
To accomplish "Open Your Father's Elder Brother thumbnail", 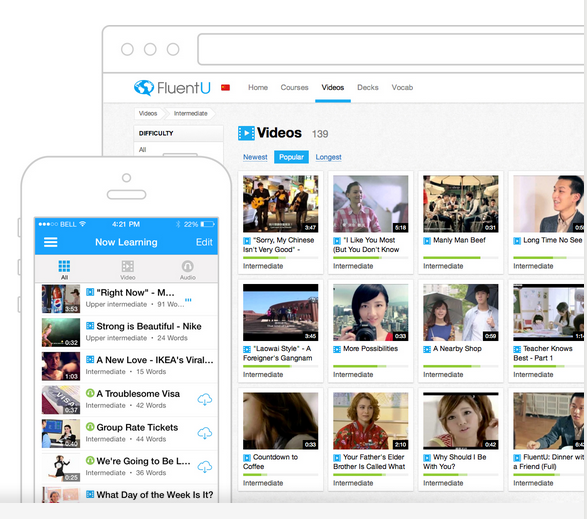I will tap(371, 421).
